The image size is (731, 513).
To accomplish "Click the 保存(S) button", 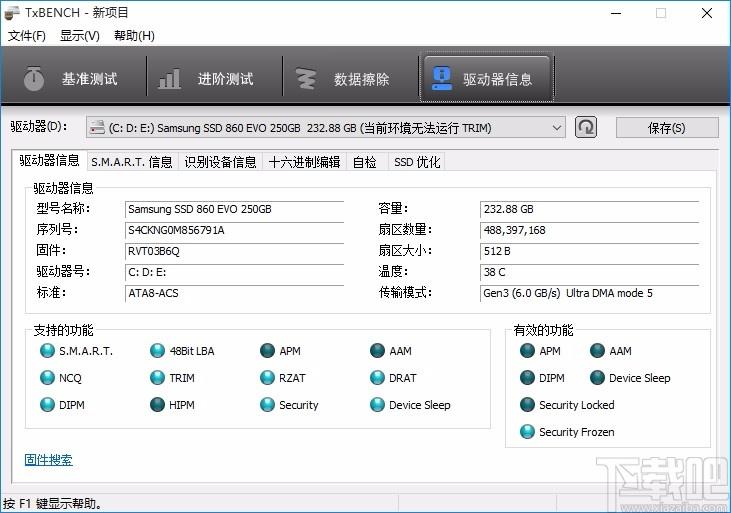I will pos(667,128).
